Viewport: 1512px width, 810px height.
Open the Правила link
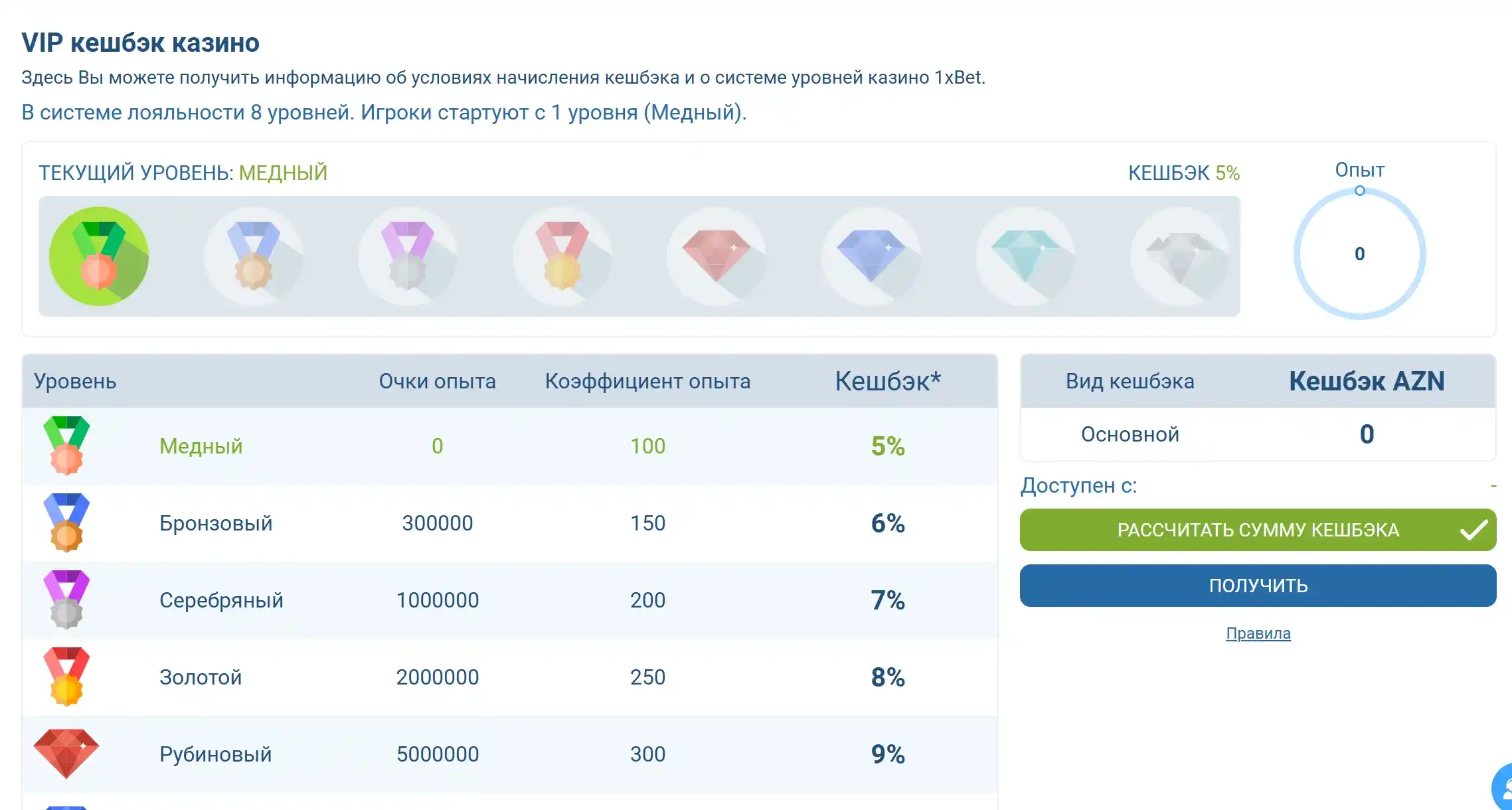(1257, 633)
